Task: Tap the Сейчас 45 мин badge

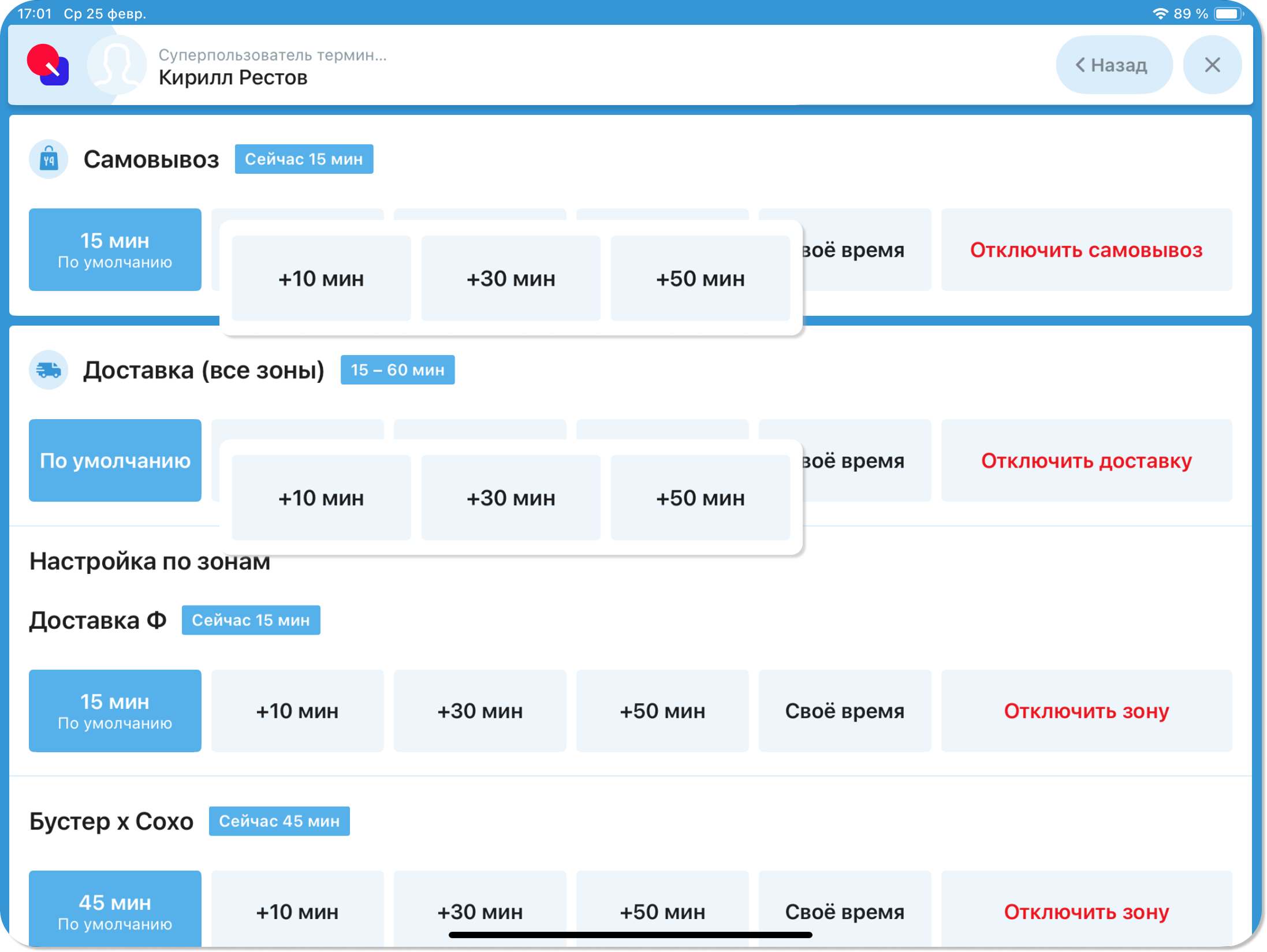Action: [x=279, y=820]
